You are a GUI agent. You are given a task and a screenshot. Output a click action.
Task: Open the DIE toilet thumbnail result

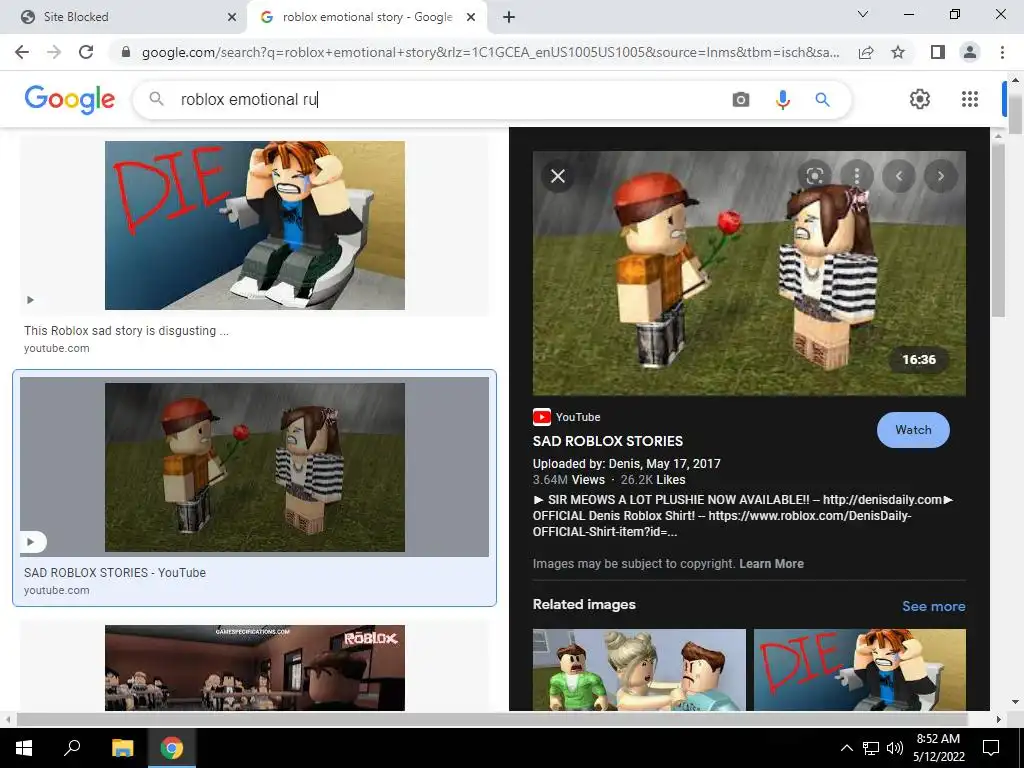pyautogui.click(x=255, y=225)
